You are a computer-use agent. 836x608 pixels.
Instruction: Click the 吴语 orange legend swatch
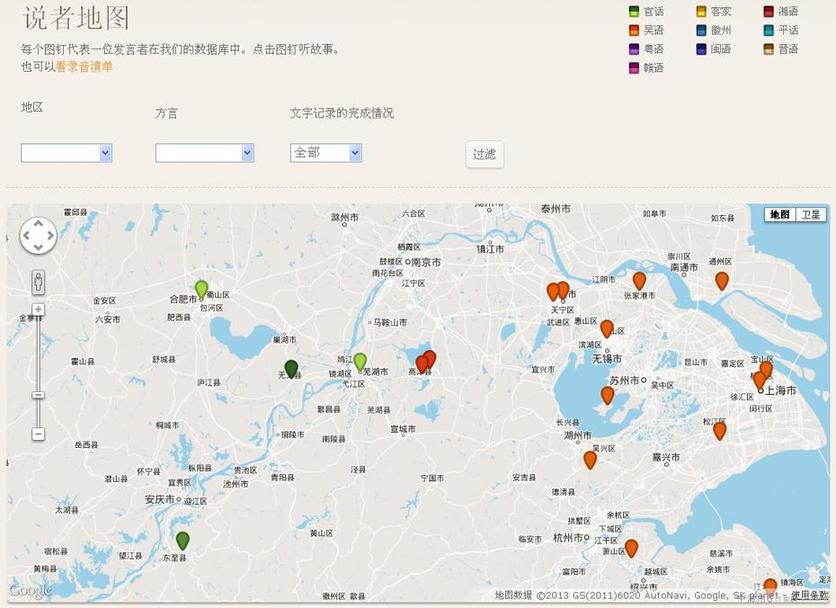[x=634, y=30]
